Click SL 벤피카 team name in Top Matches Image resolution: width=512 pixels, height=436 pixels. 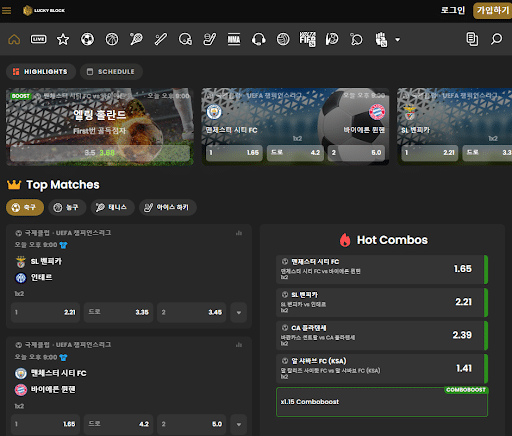46,261
